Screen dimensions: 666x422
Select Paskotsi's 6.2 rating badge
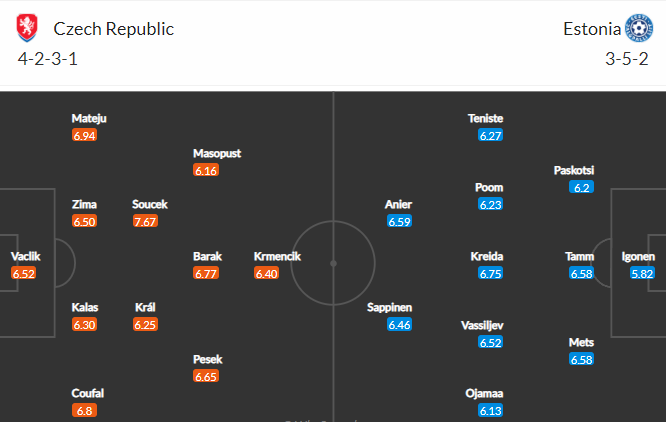(581, 187)
